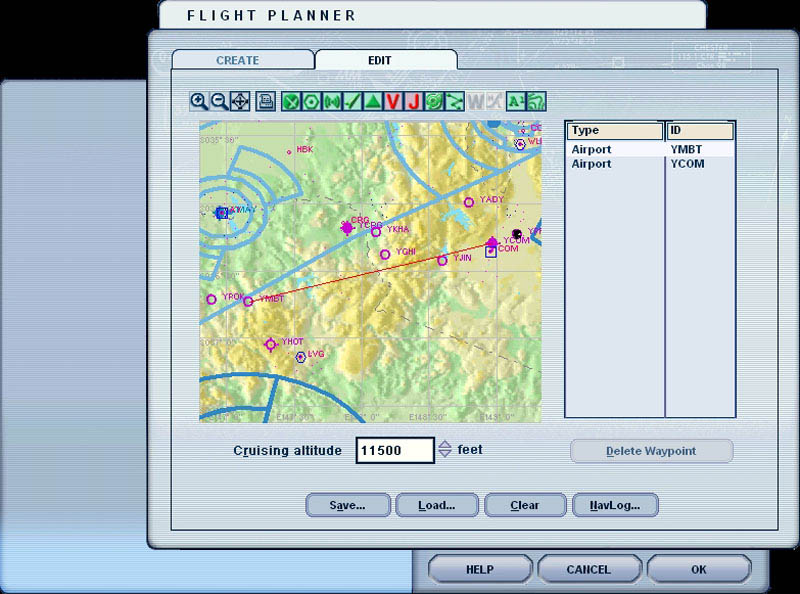Increase cruising altitude with up arrow
The height and width of the screenshot is (594, 800).
point(445,444)
